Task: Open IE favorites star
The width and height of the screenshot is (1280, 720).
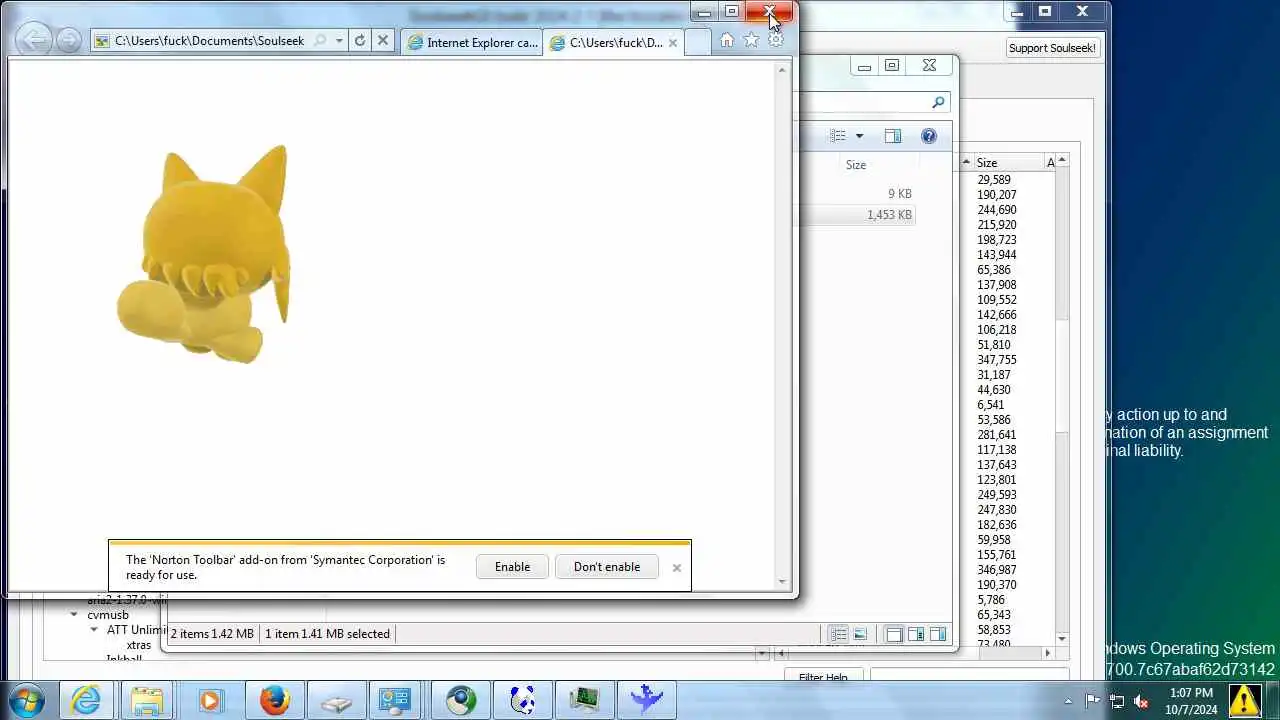Action: 751,40
